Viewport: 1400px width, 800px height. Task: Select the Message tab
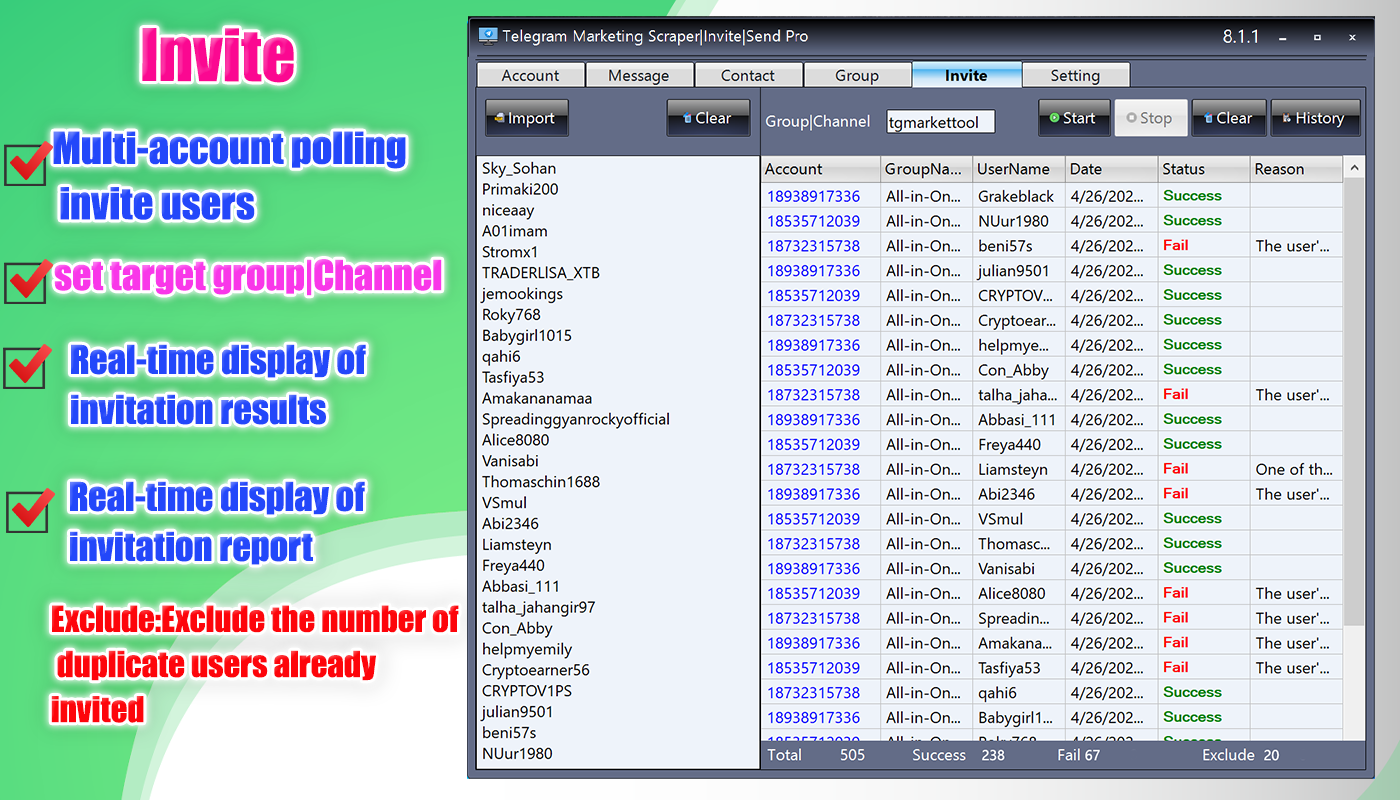tap(640, 74)
